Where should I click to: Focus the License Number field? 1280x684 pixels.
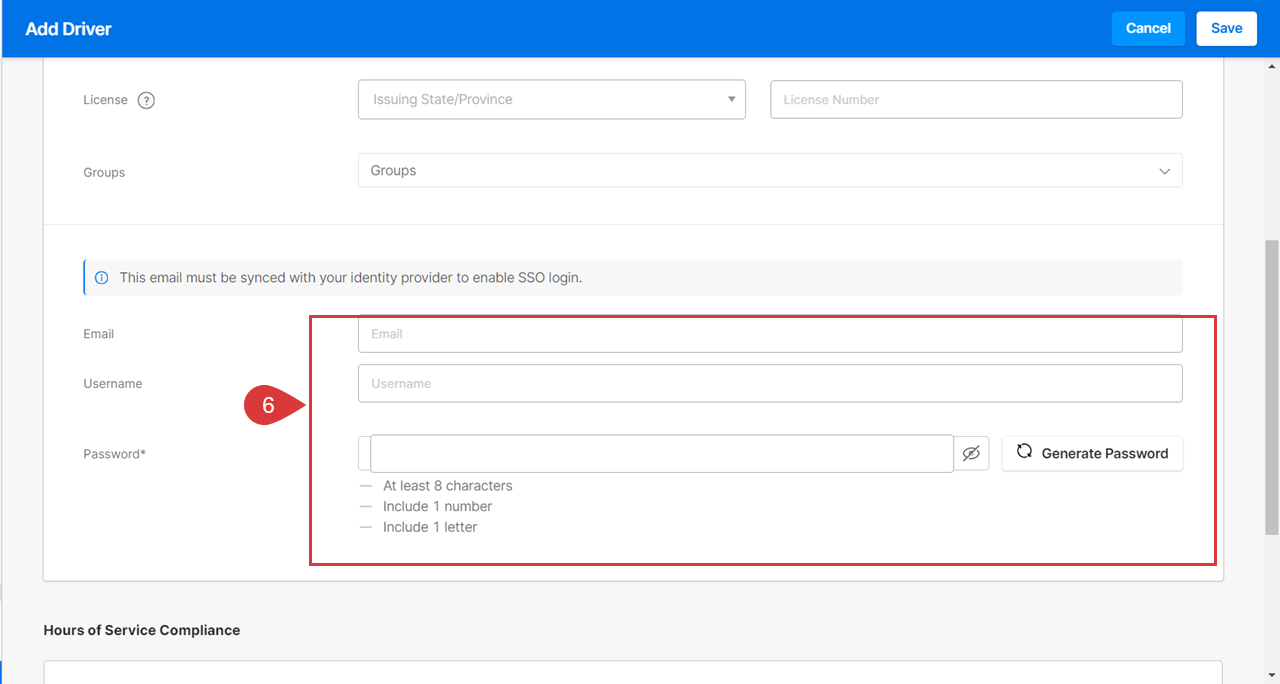click(x=976, y=100)
